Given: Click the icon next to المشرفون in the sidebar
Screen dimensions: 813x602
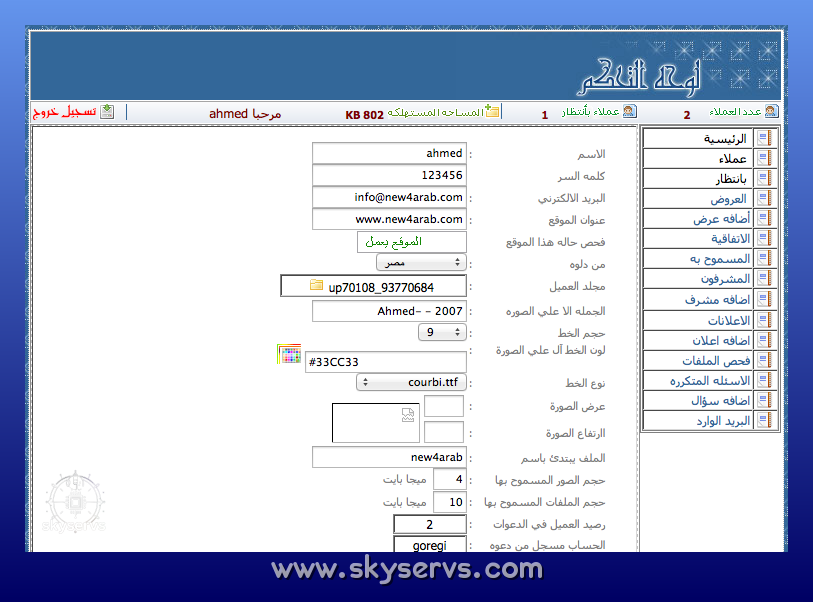Looking at the screenshot, I should click(764, 279).
